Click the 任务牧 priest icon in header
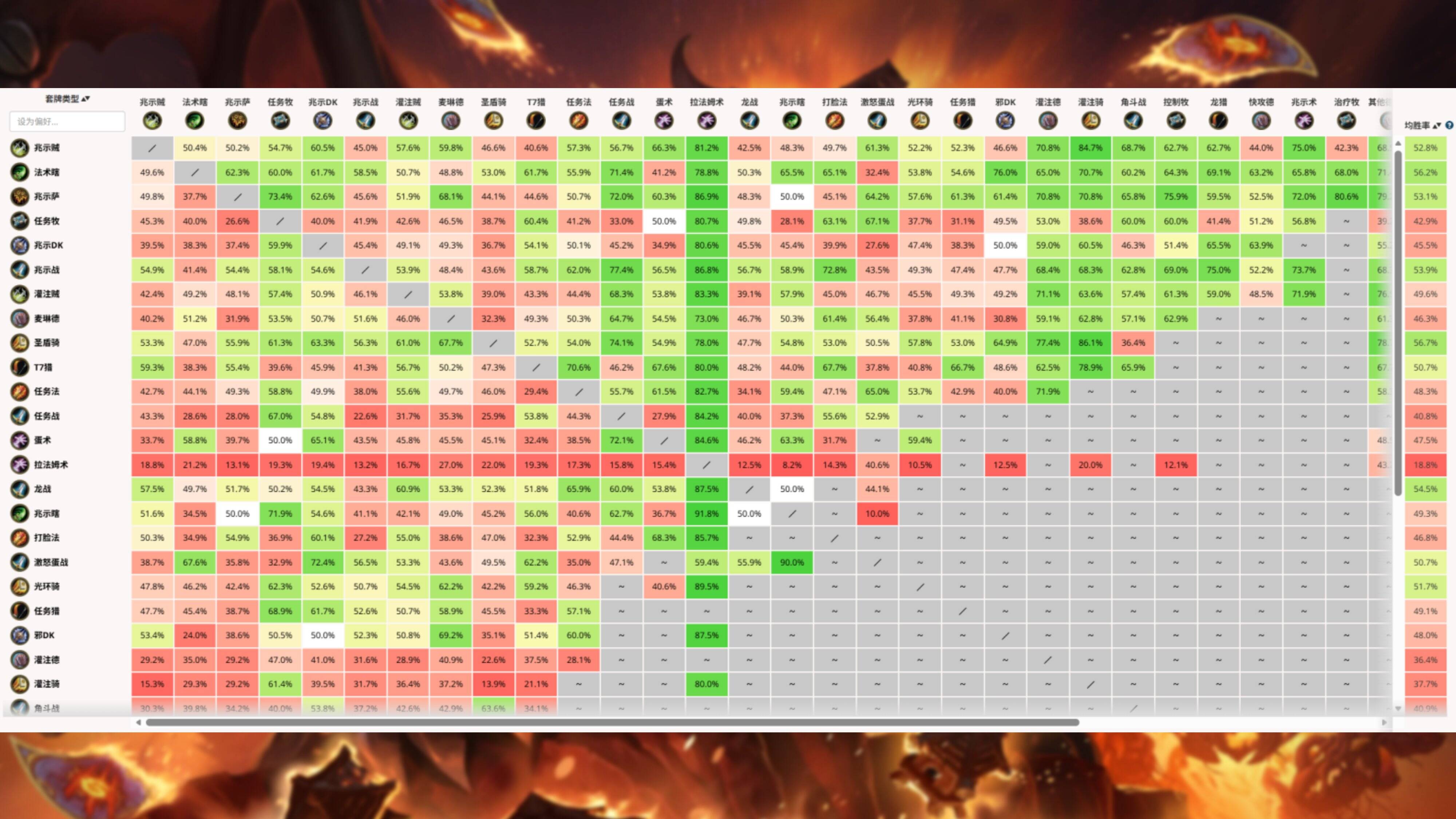The image size is (1456, 819). (x=280, y=120)
